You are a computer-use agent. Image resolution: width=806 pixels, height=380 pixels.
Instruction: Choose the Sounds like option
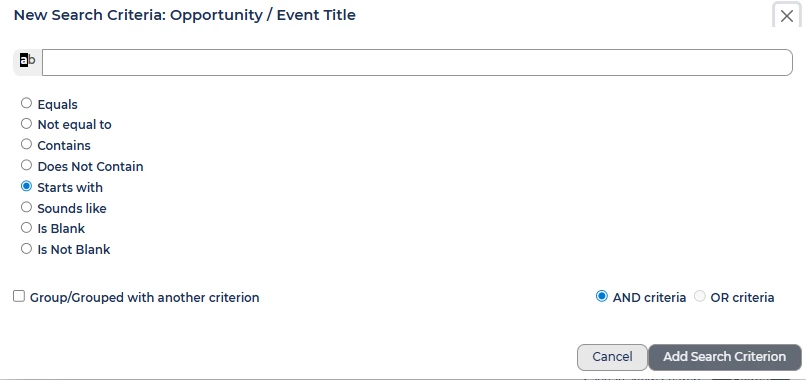[26, 207]
